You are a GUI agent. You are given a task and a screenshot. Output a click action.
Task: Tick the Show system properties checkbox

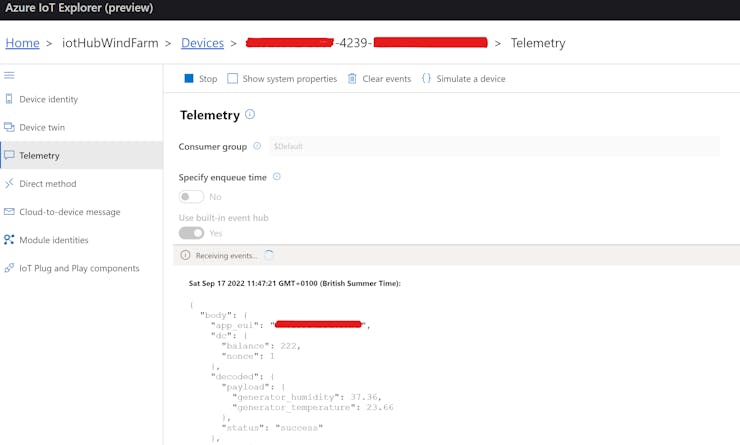[233, 78]
